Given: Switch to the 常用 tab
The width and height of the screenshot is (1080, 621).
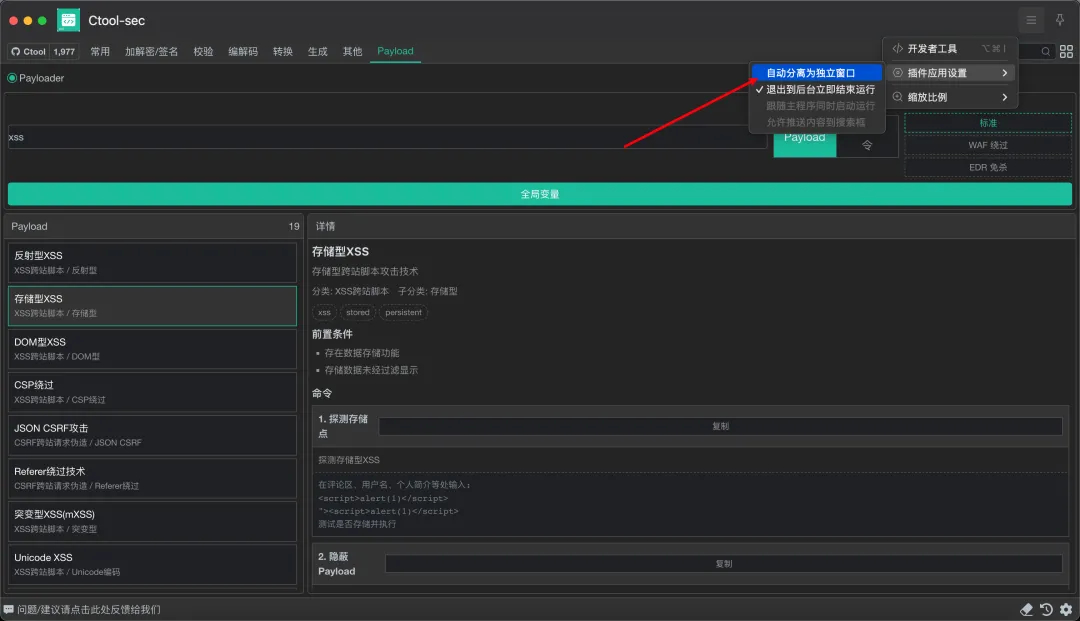Looking at the screenshot, I should coord(100,52).
